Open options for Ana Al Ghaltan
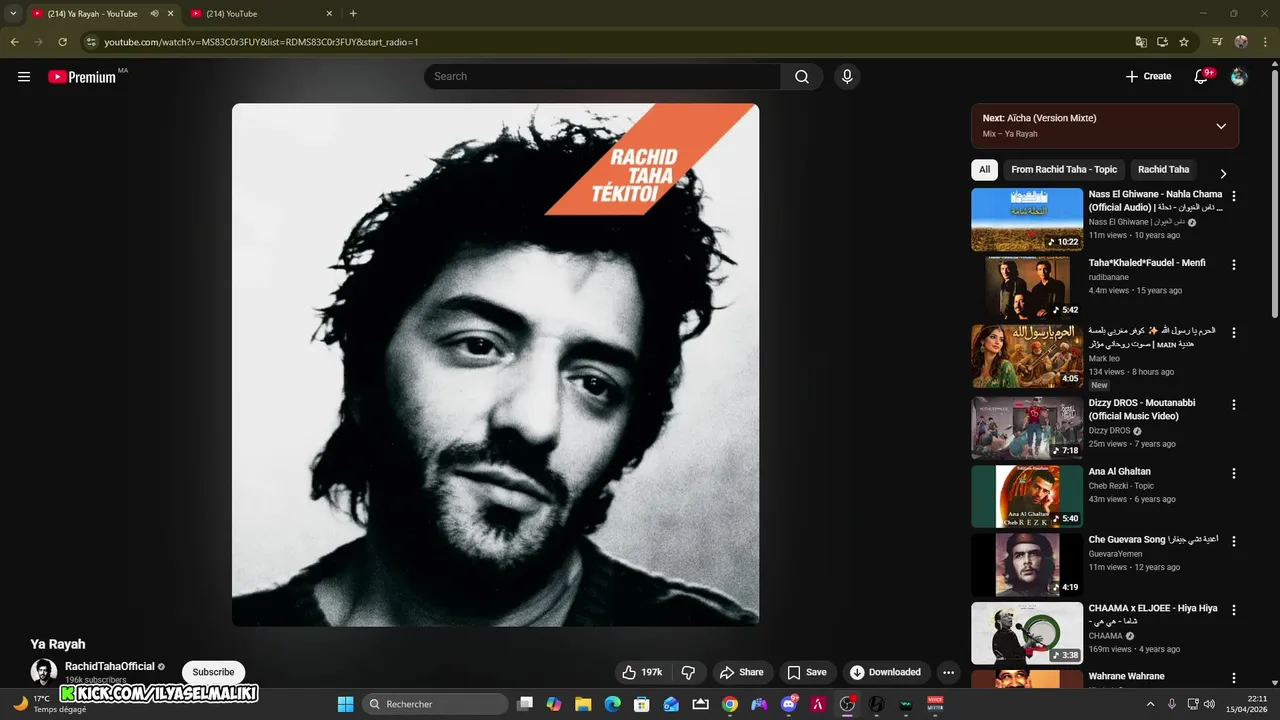 pyautogui.click(x=1233, y=473)
